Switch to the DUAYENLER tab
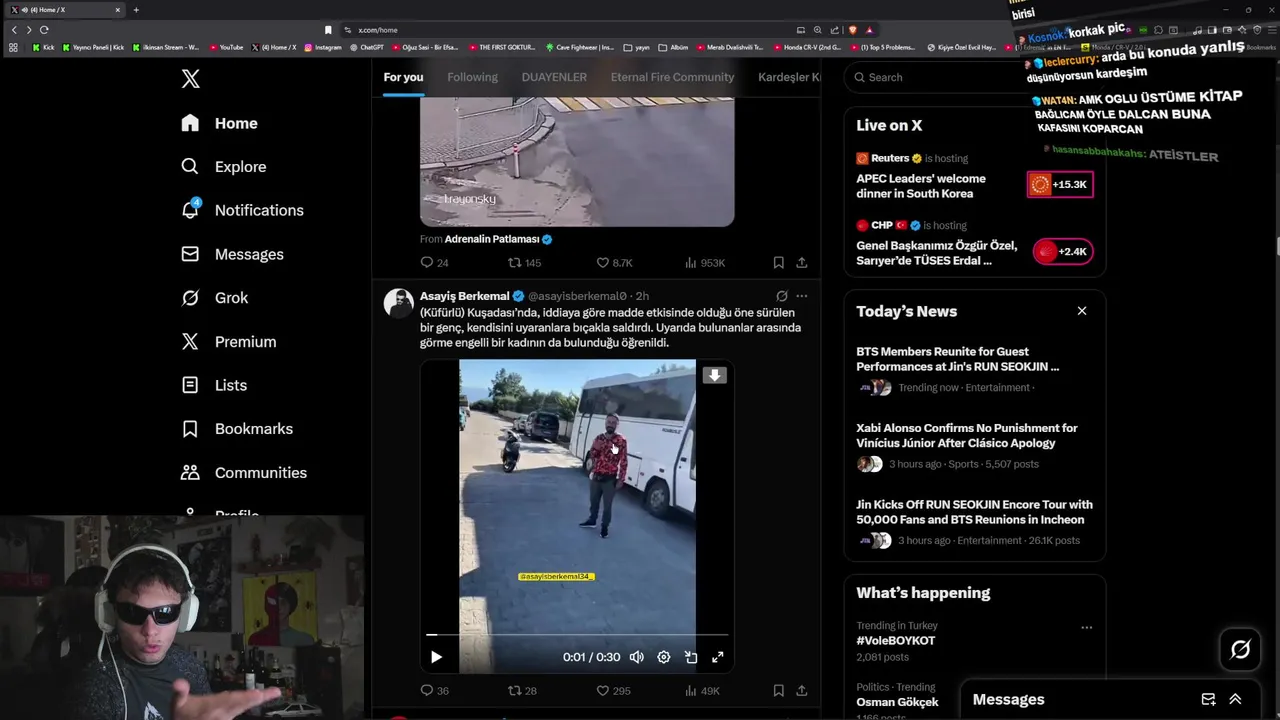Screen dimensions: 1280x720 point(554,77)
